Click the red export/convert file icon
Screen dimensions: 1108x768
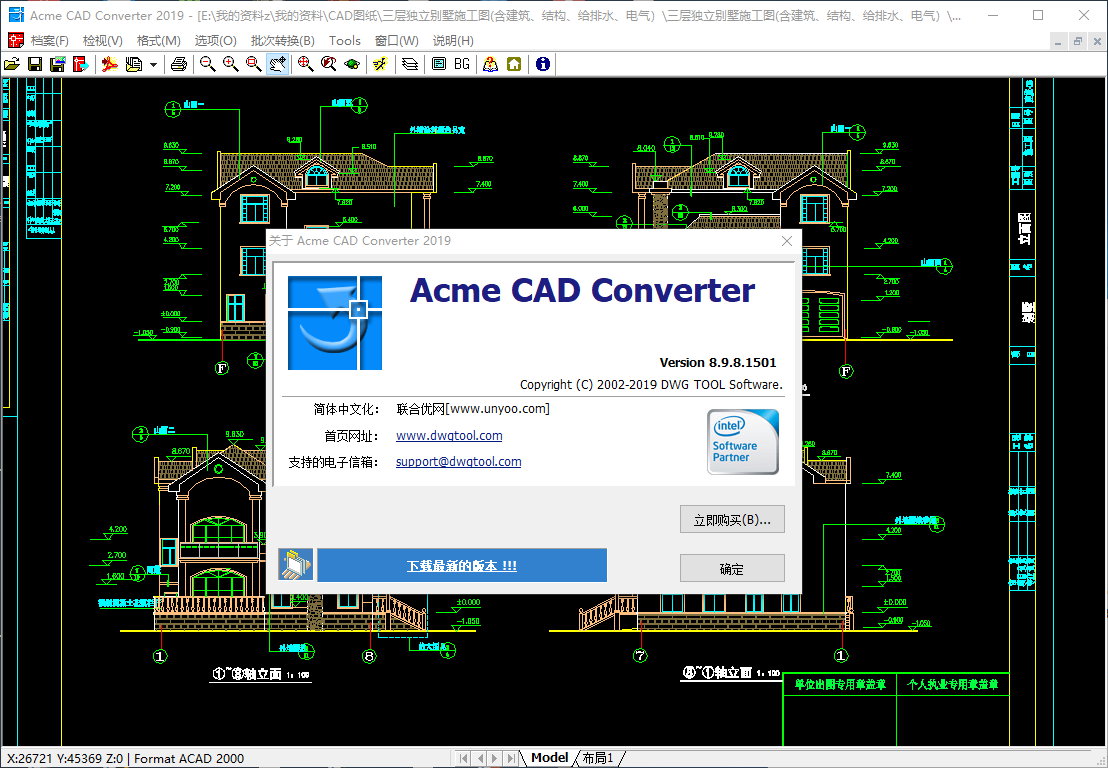click(x=81, y=64)
